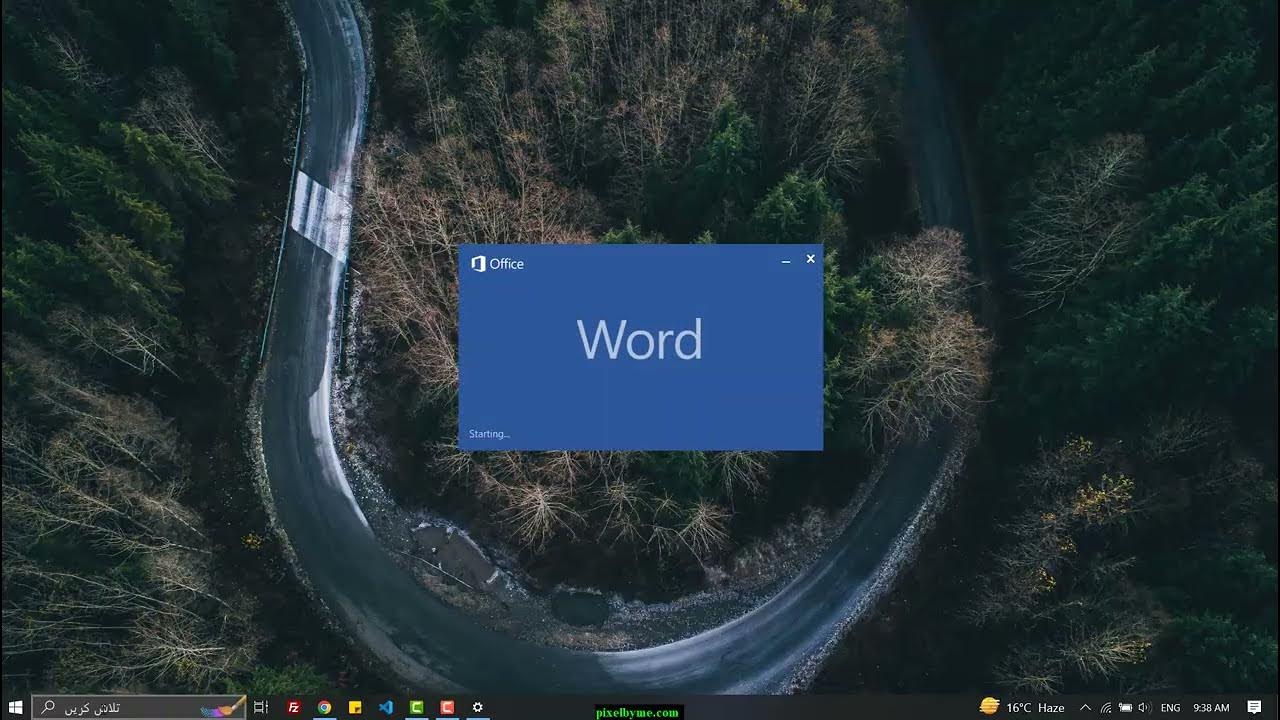Open the Windows Start menu
1280x720 pixels.
point(15,707)
